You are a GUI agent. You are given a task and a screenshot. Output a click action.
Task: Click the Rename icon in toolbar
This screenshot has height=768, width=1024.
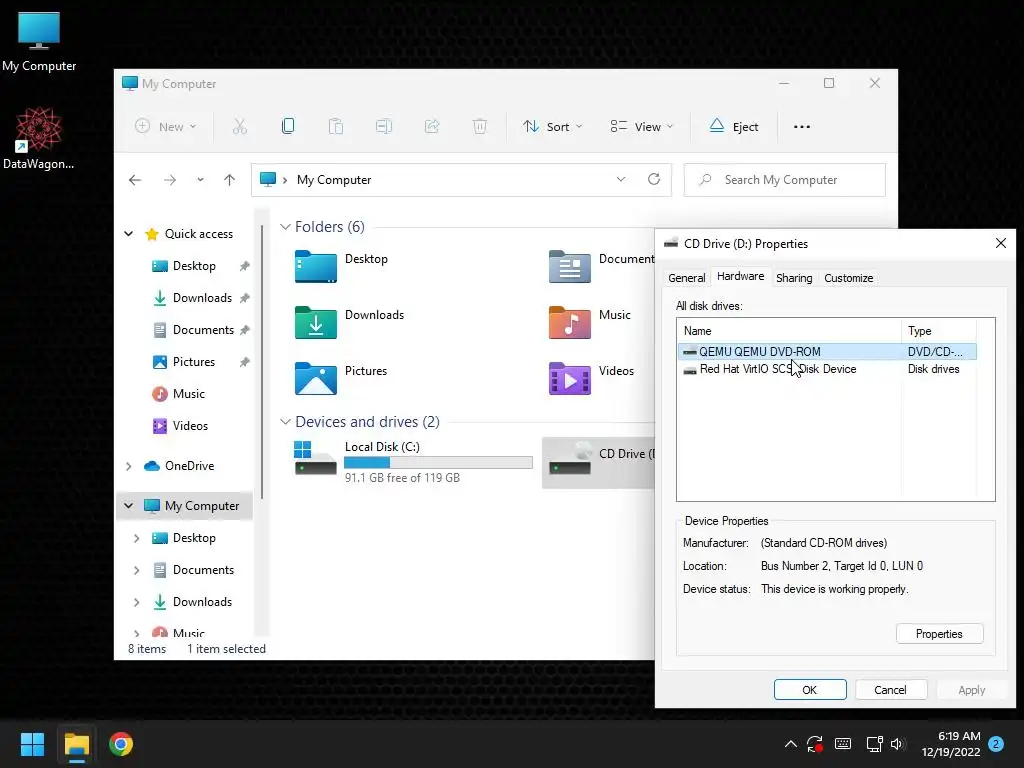pyautogui.click(x=384, y=127)
